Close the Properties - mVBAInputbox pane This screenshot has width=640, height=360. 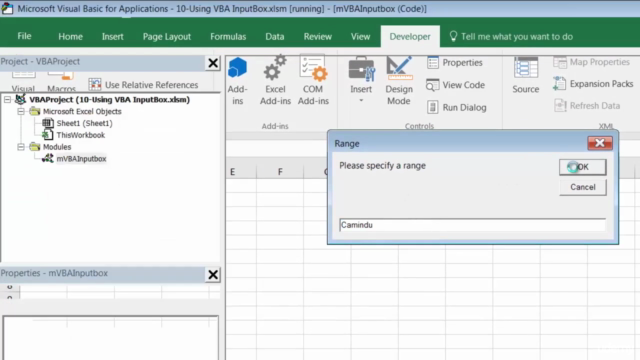[x=213, y=274]
